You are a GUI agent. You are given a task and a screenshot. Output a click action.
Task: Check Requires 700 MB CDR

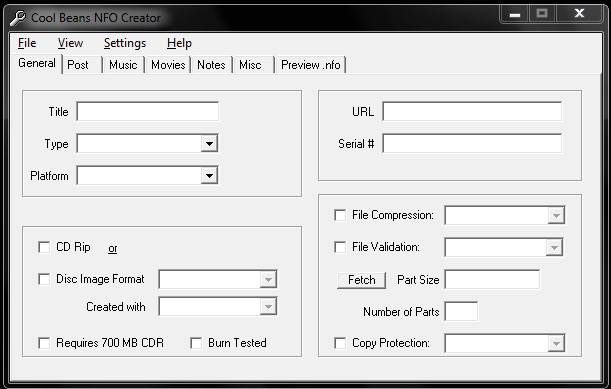44,343
